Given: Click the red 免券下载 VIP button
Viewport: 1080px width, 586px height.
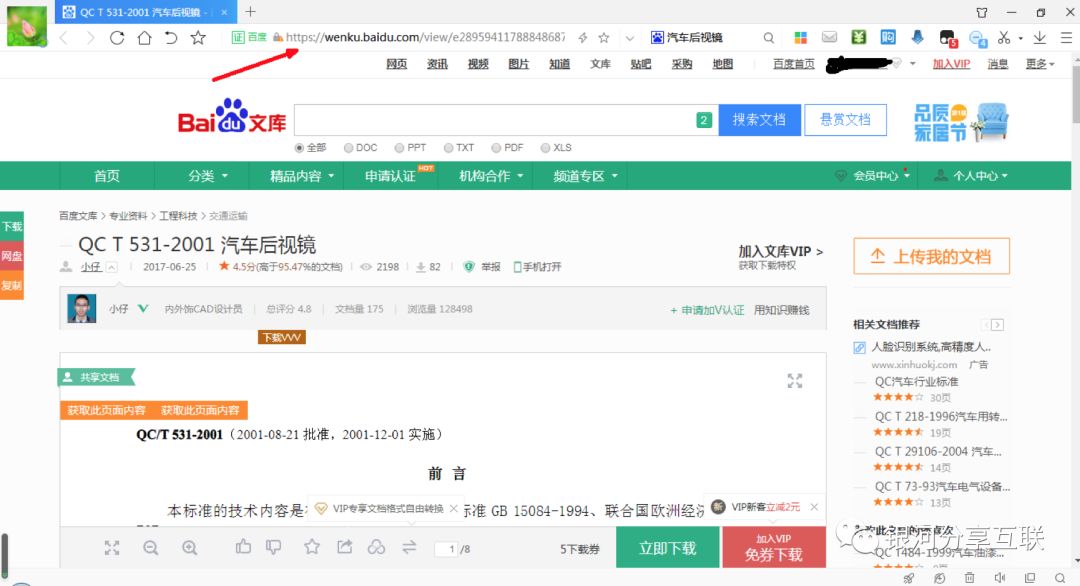Looking at the screenshot, I should pos(774,547).
